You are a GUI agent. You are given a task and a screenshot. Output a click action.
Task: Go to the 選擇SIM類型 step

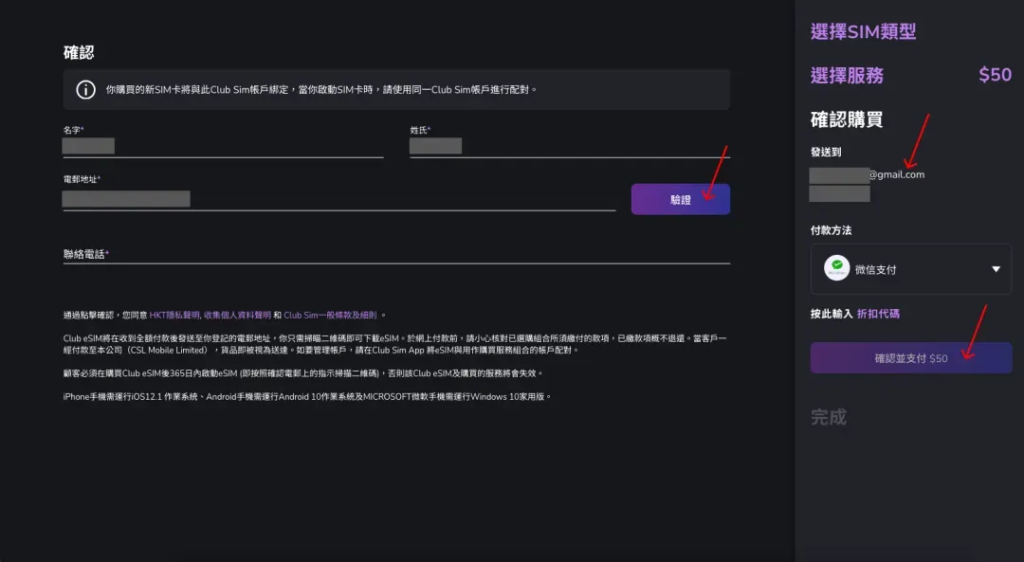pyautogui.click(x=862, y=32)
